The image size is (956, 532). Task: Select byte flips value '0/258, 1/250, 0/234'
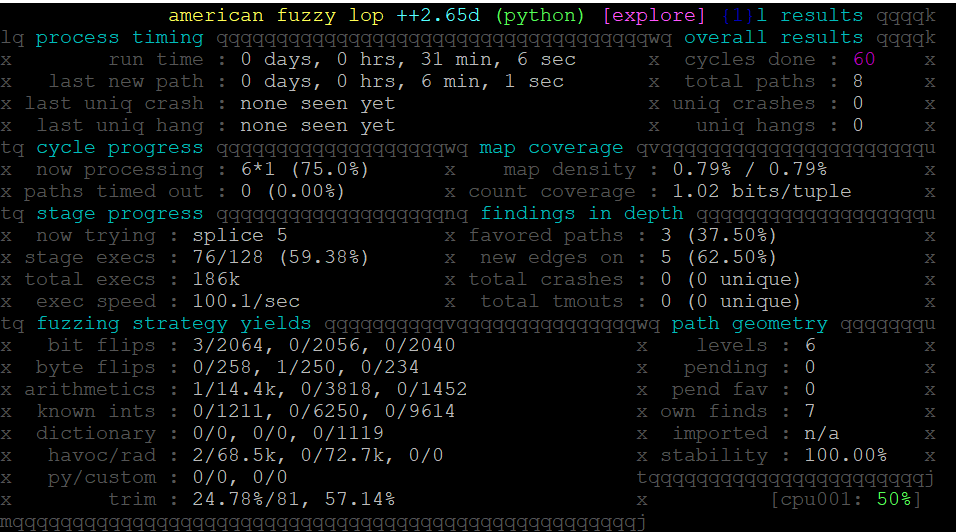[x=305, y=367]
